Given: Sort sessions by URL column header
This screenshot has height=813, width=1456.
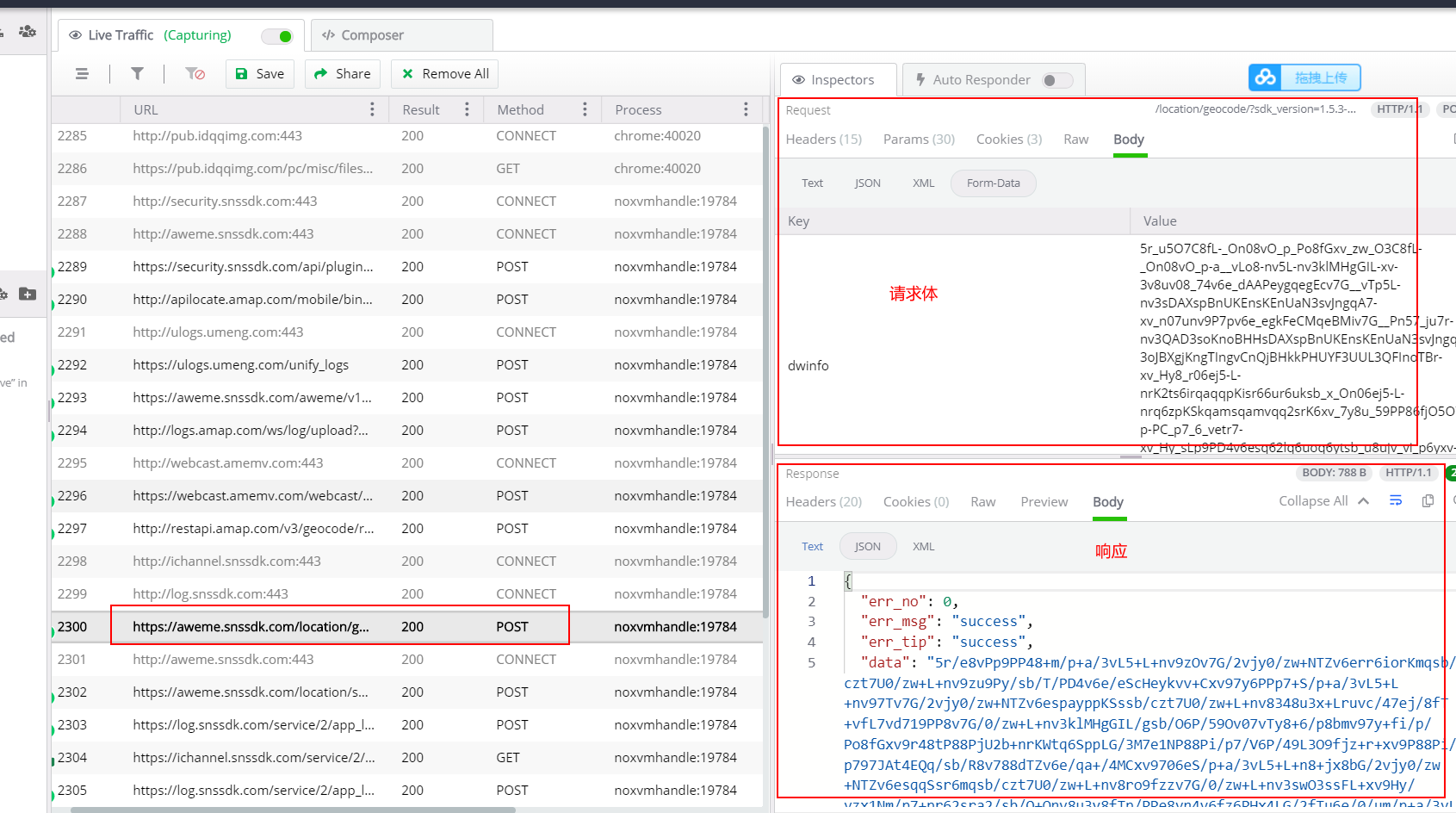Looking at the screenshot, I should point(146,109).
